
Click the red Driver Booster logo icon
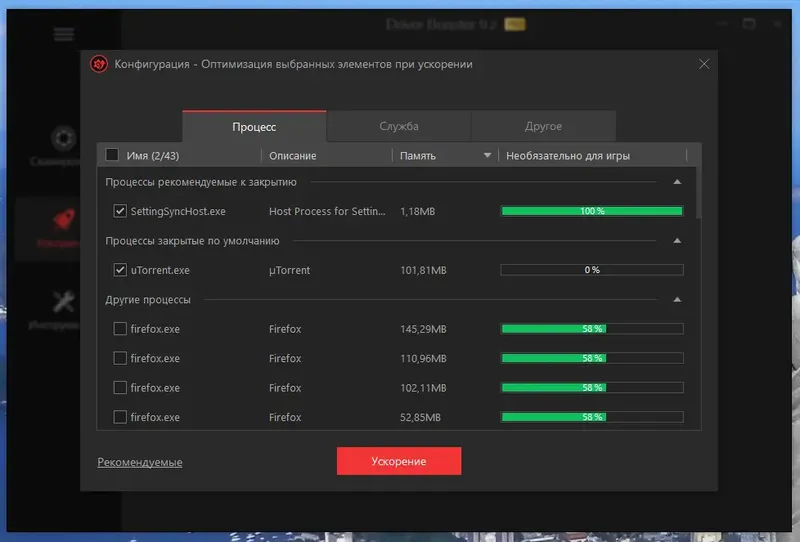[x=99, y=64]
